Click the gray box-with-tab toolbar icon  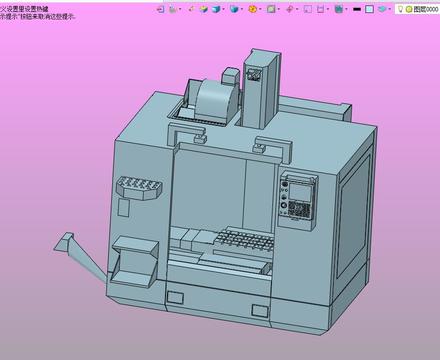(x=271, y=9)
